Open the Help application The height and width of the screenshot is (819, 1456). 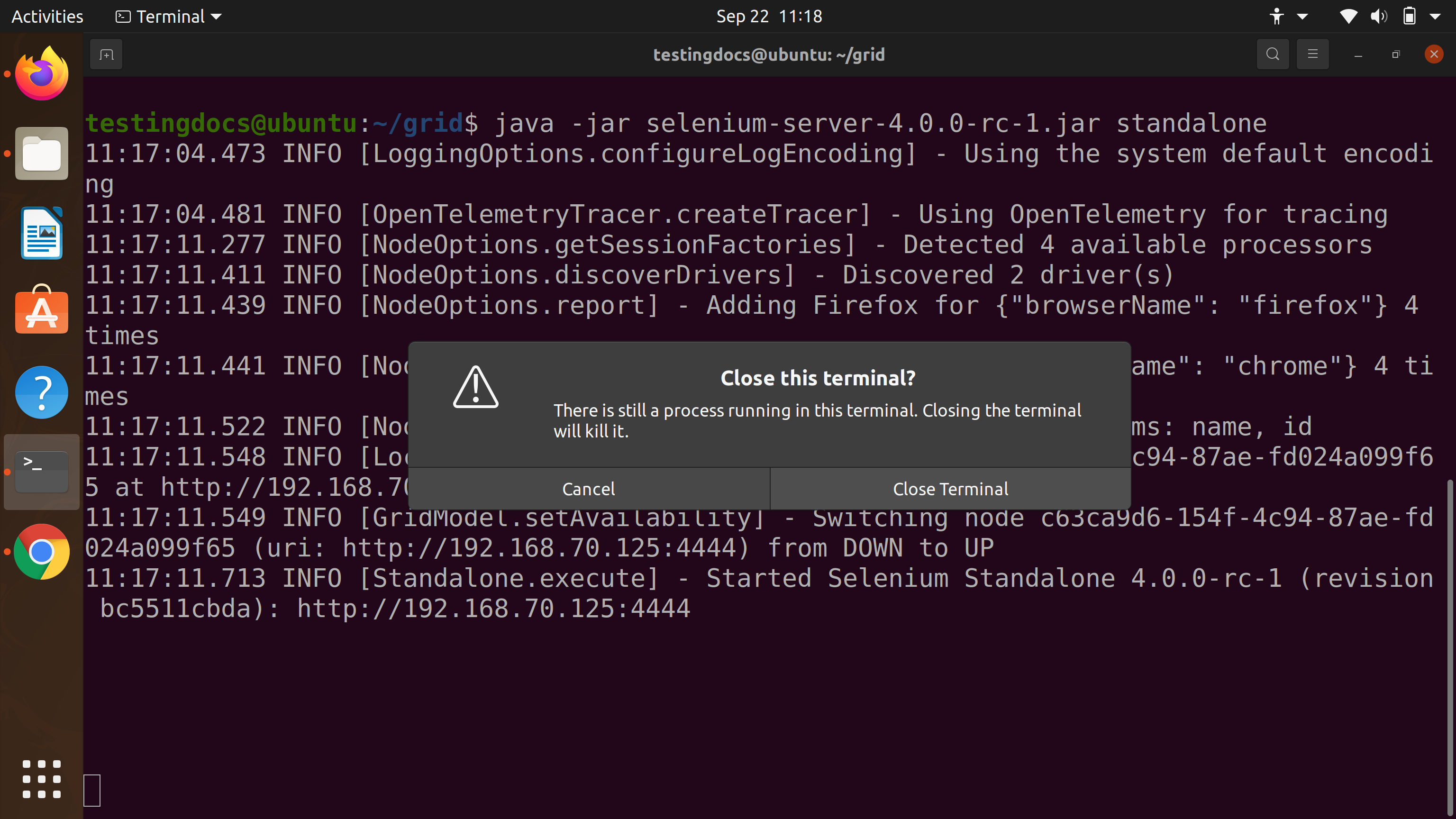click(41, 391)
